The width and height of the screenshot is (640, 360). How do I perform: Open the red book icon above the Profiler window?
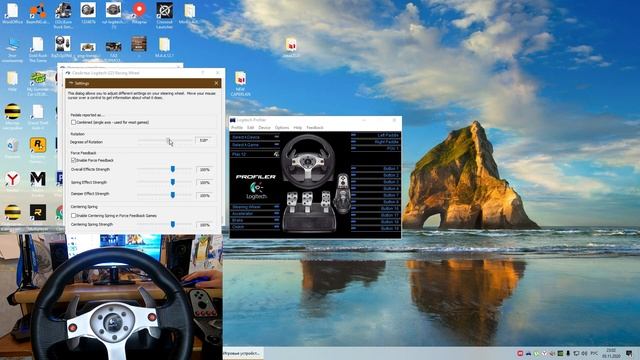click(x=240, y=78)
